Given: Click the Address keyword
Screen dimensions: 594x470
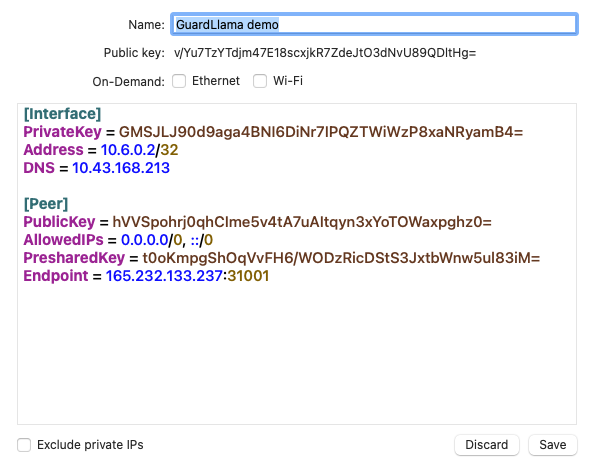Looking at the screenshot, I should (x=53, y=150).
